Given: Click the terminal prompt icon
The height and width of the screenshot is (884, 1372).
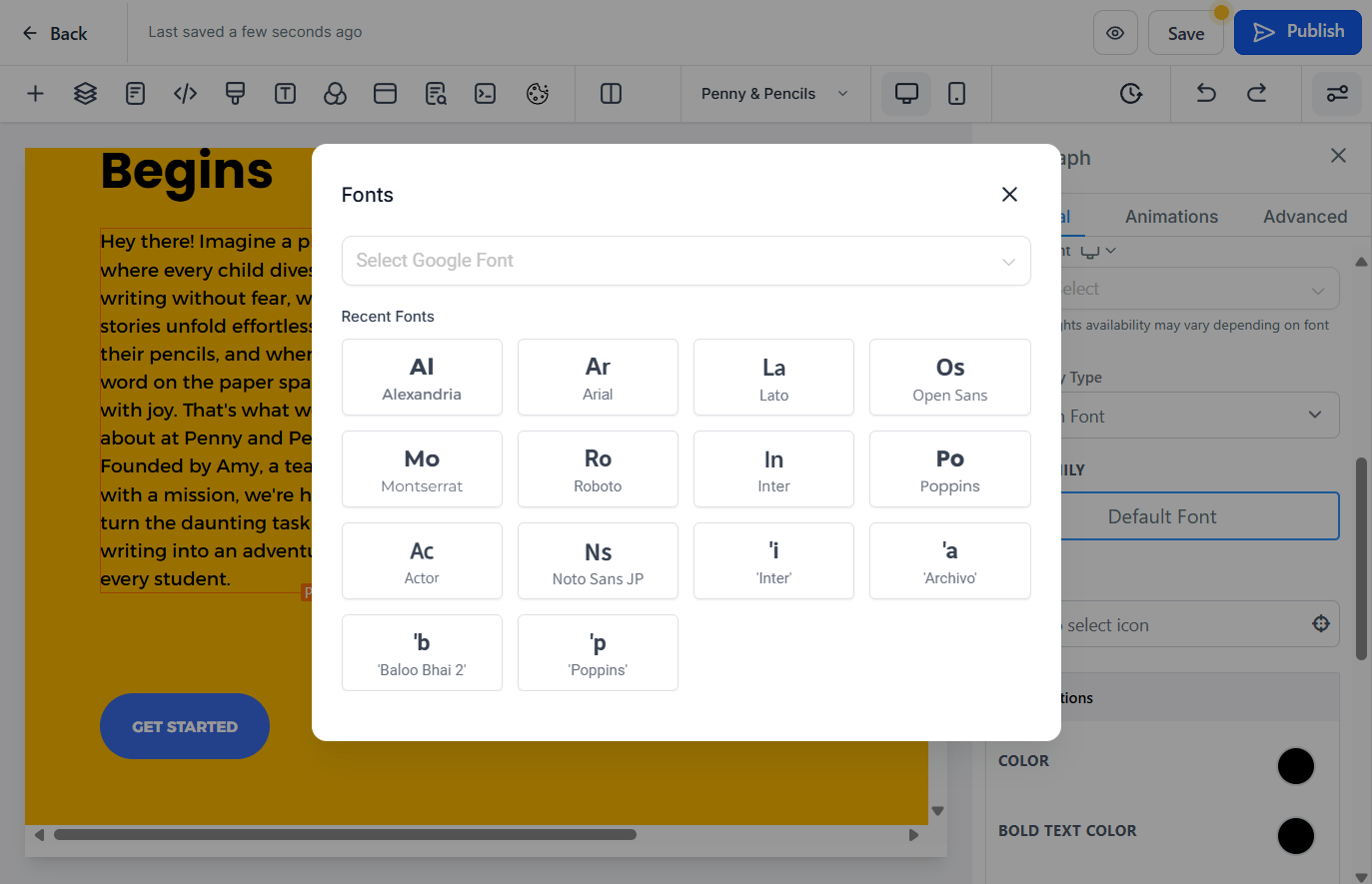Looking at the screenshot, I should point(486,94).
